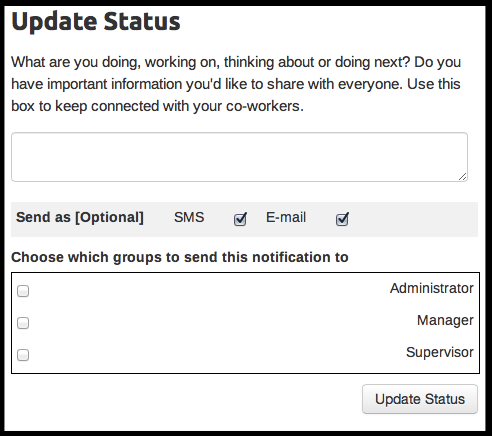This screenshot has height=436, width=492.
Task: Click the E-mail label text
Action: pyautogui.click(x=286, y=217)
